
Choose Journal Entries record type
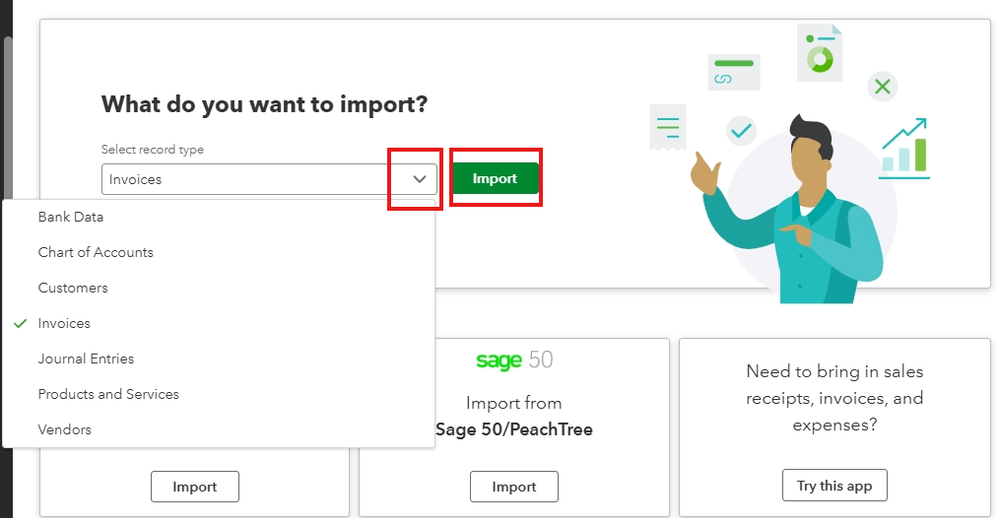pyautogui.click(x=86, y=359)
